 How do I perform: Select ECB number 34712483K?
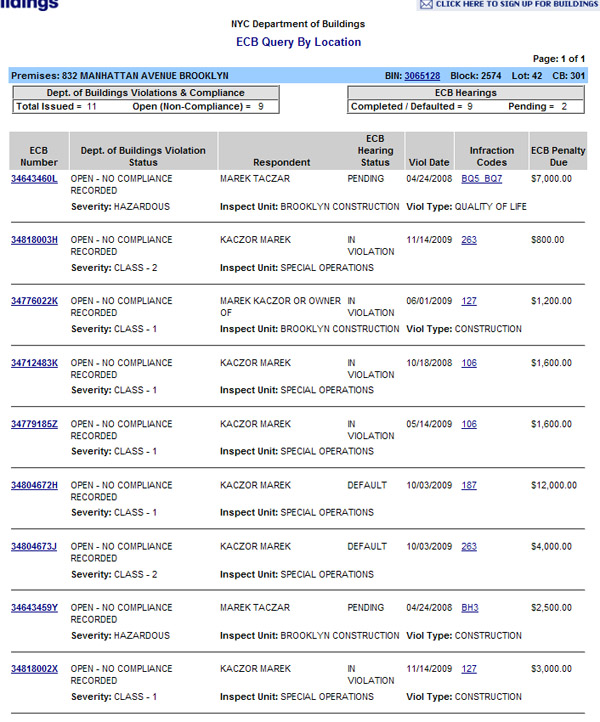(35, 363)
